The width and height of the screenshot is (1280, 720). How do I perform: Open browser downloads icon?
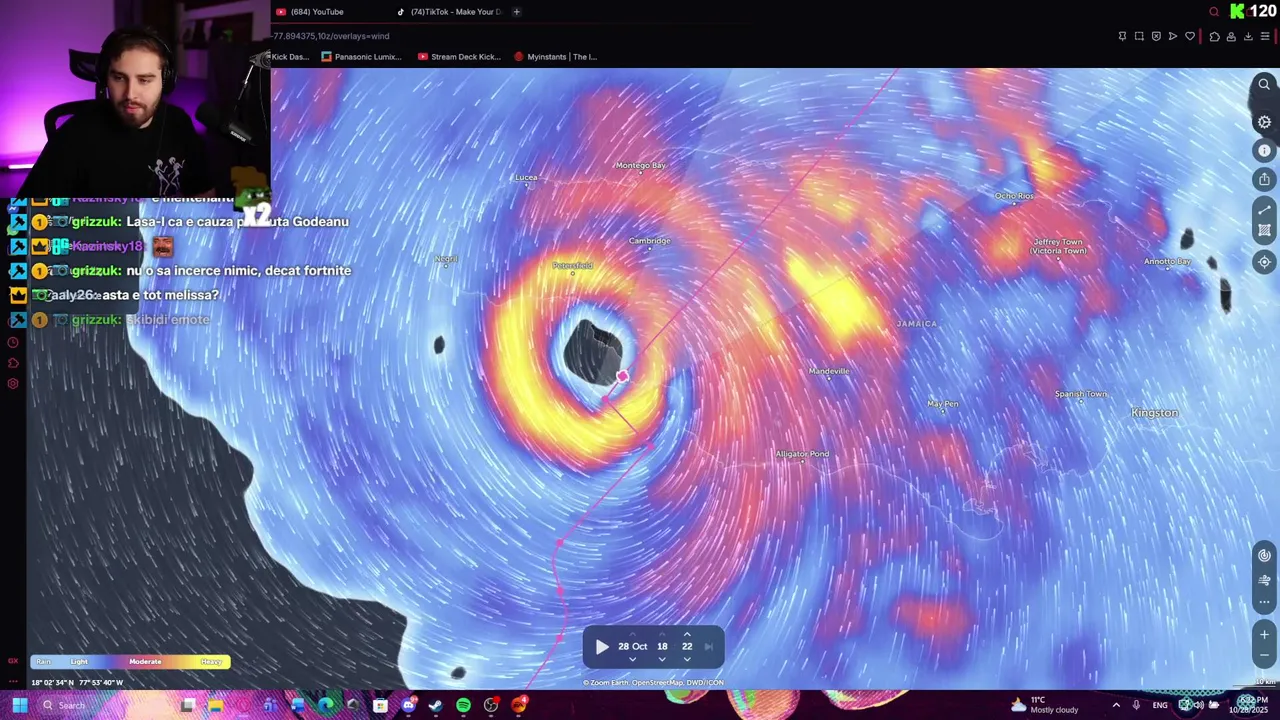1248,37
